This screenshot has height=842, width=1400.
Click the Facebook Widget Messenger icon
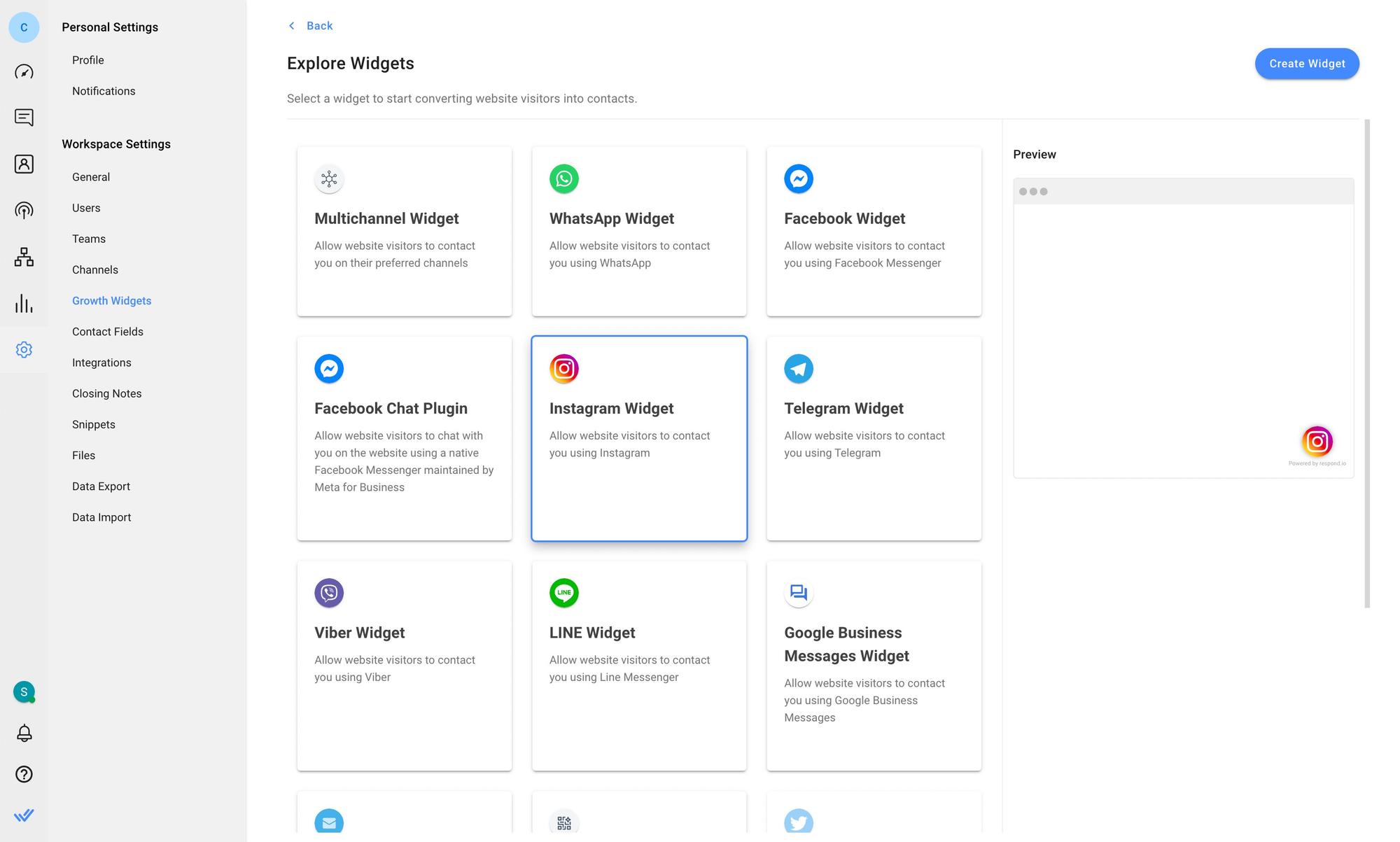click(799, 179)
